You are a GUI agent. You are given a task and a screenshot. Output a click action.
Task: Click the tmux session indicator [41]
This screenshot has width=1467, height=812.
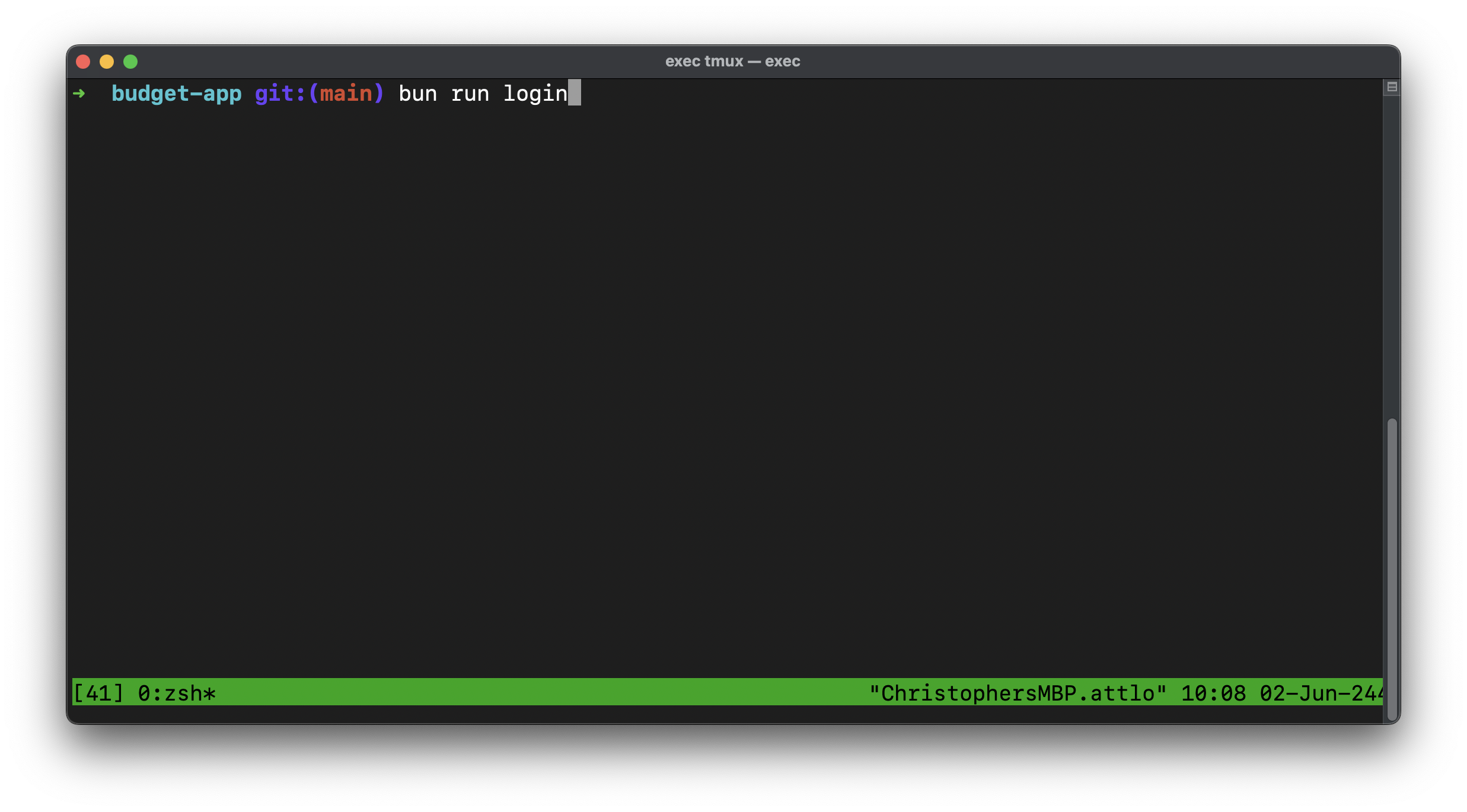pos(98,693)
